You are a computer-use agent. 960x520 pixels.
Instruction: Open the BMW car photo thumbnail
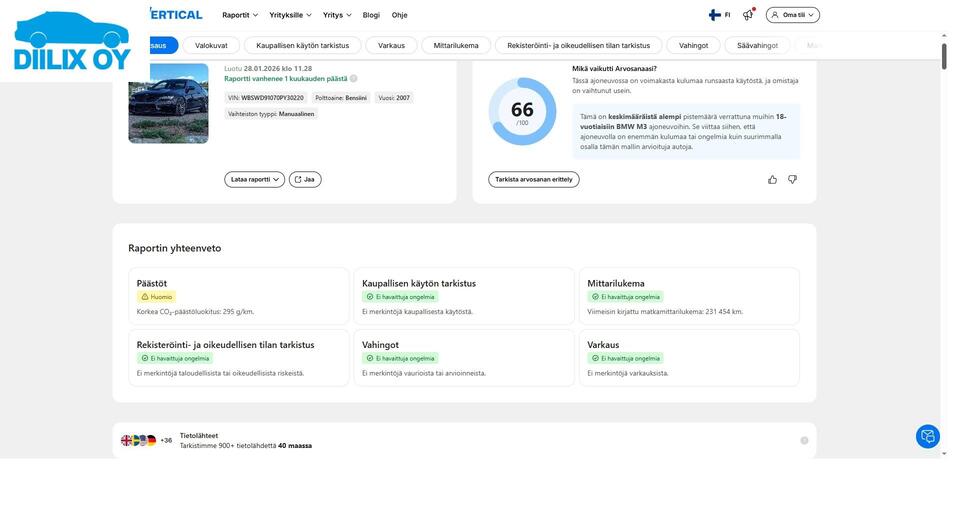tap(168, 104)
